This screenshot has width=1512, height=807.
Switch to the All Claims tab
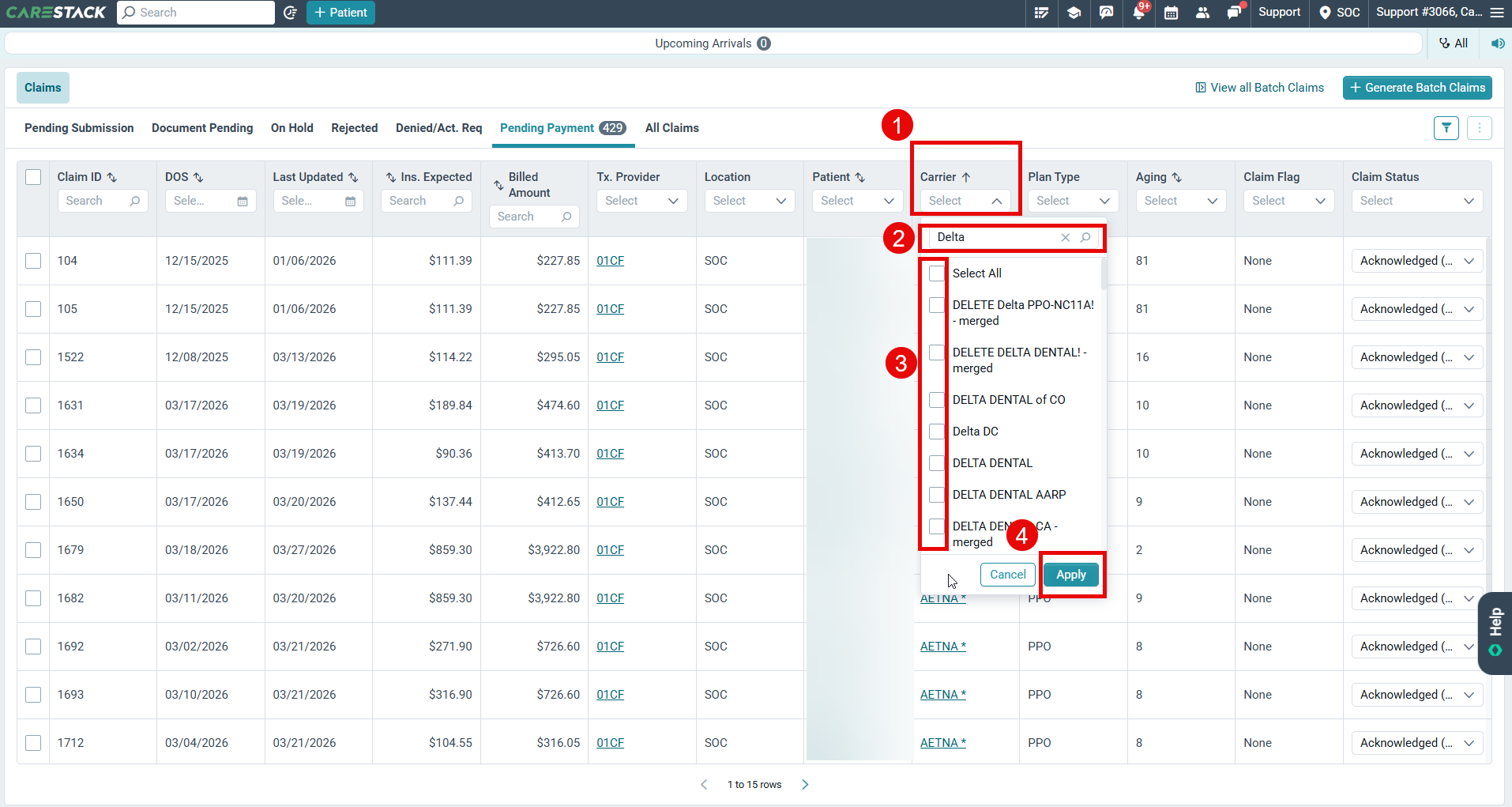672,128
